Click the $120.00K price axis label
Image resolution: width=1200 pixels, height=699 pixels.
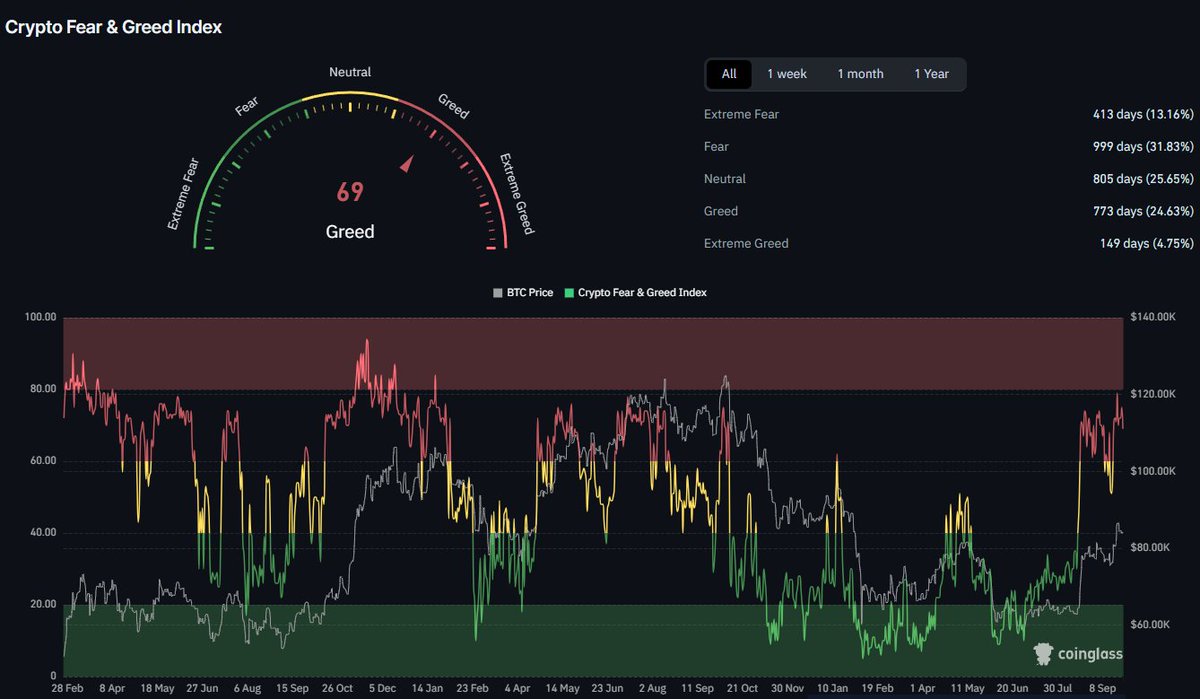pyautogui.click(x=1153, y=394)
